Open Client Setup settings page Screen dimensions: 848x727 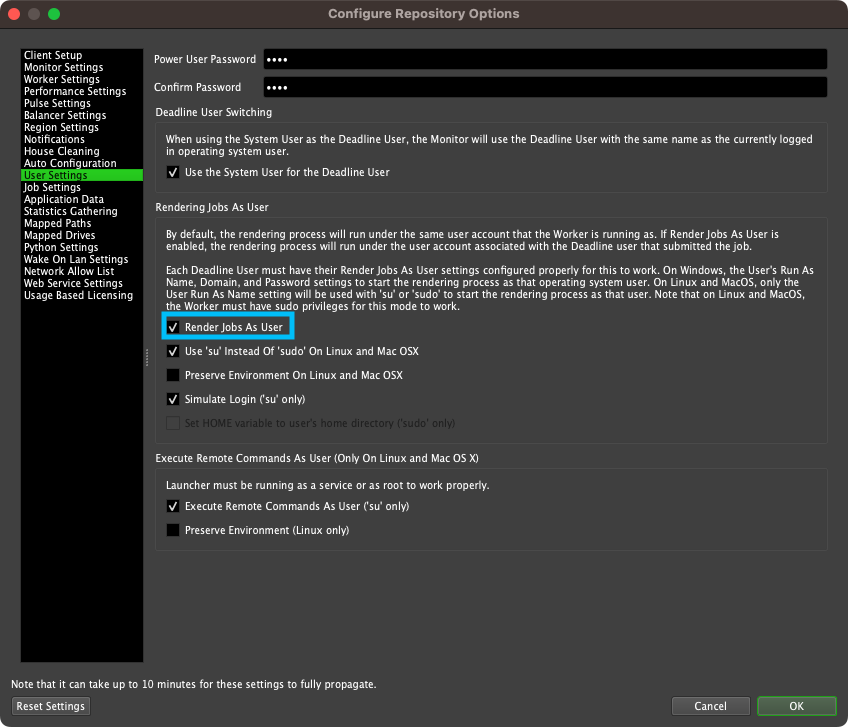pos(82,55)
